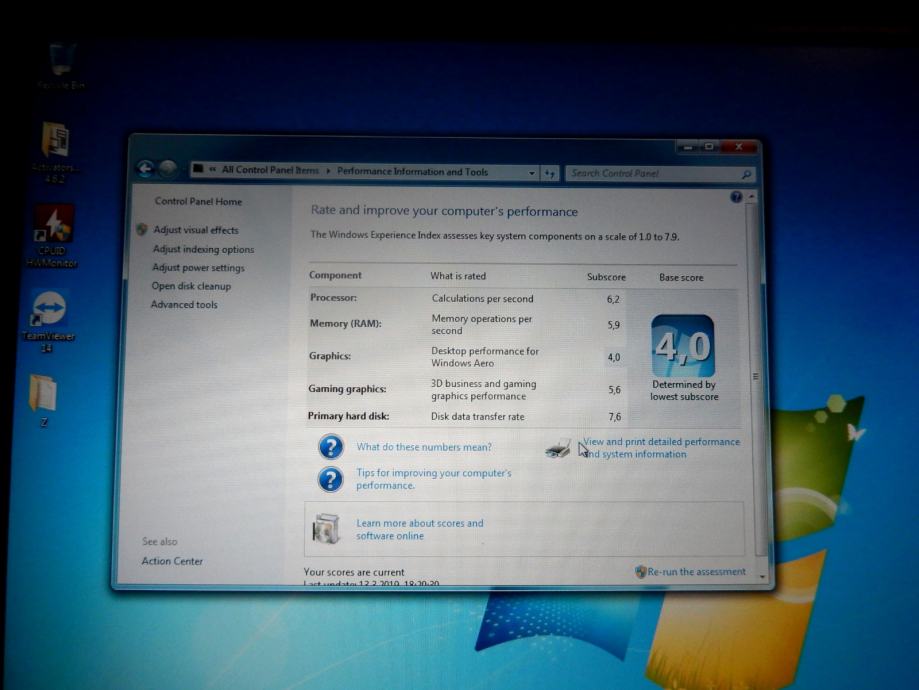
Task: Click the Gaming graphics subscore 5,6
Action: click(x=614, y=390)
